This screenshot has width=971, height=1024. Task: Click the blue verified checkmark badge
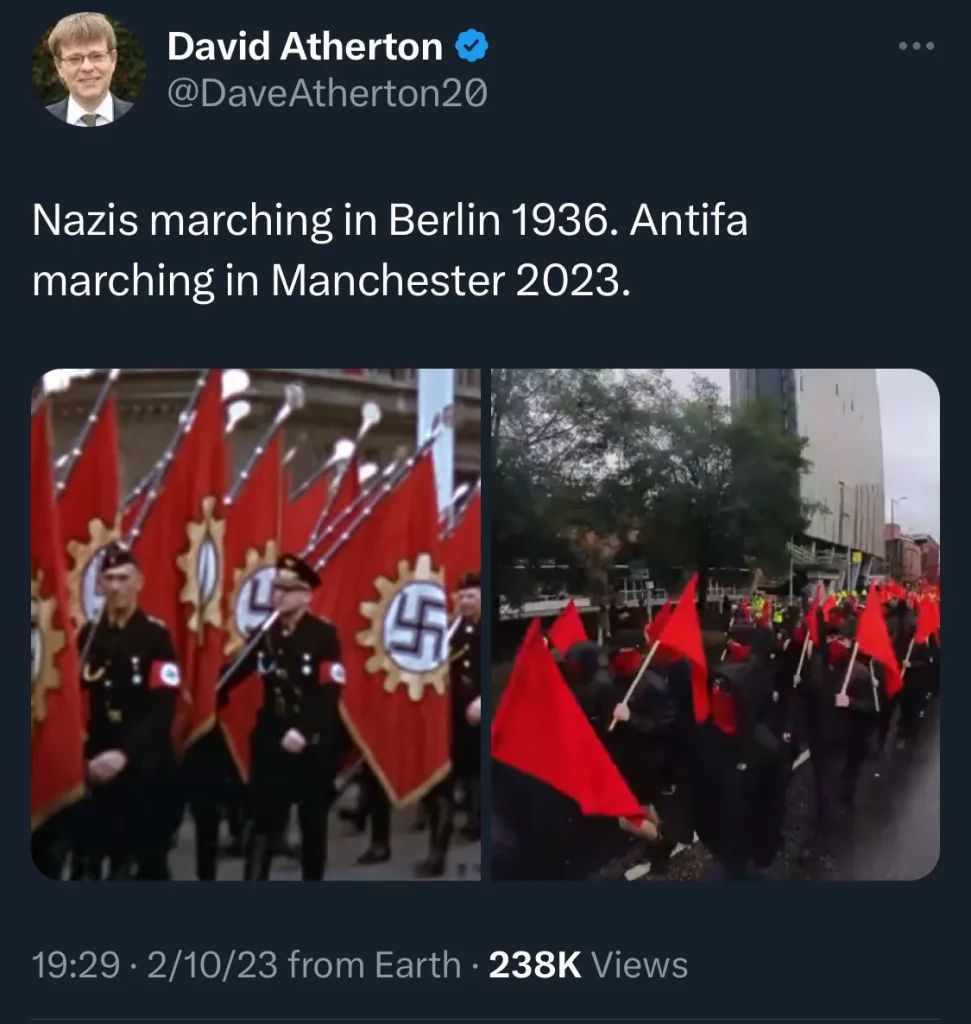coord(471,46)
